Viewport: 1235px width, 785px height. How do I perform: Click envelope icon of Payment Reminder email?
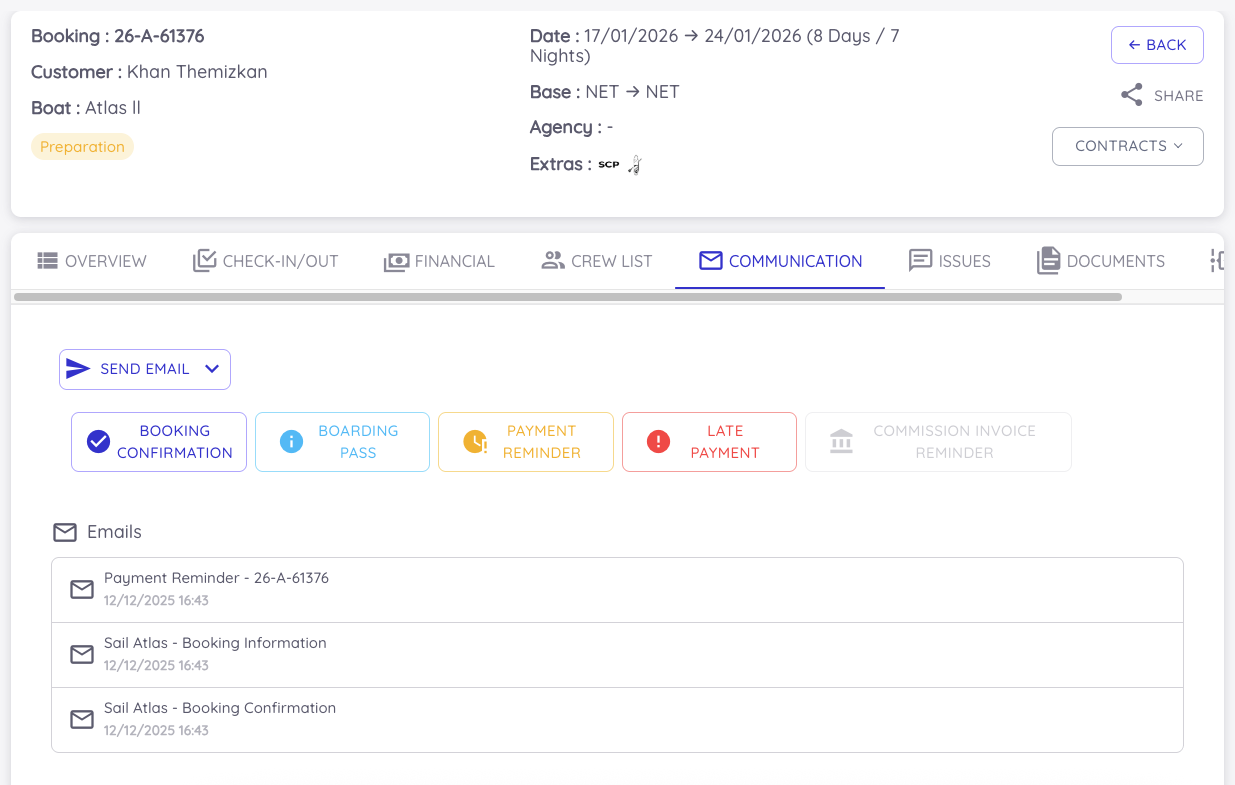click(82, 590)
